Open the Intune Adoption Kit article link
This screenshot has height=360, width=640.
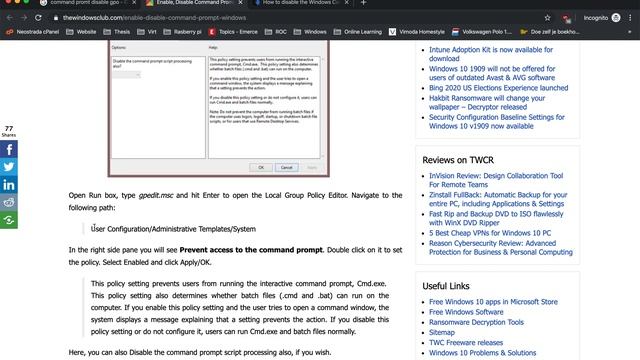click(491, 54)
